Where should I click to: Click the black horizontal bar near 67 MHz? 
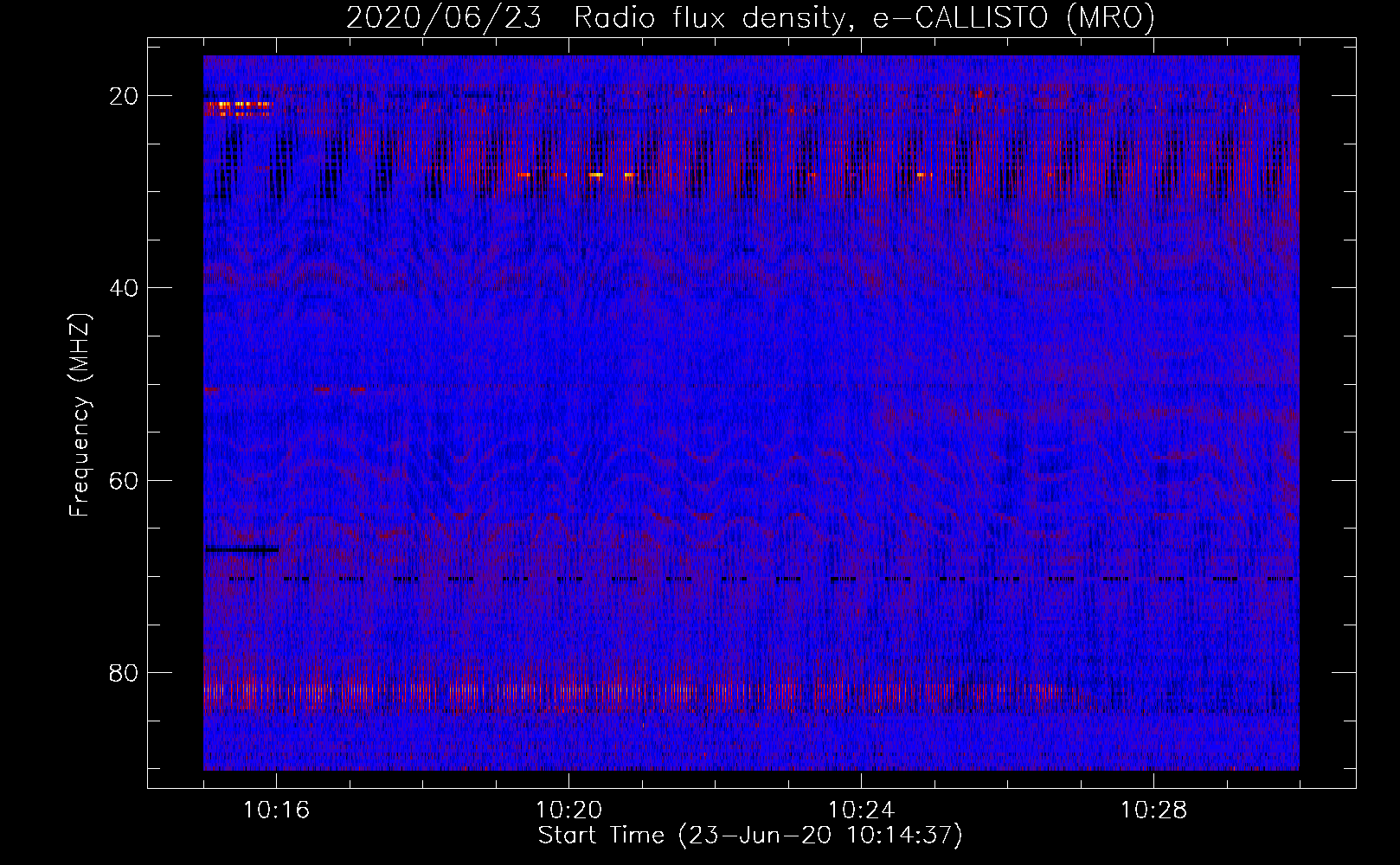pos(242,549)
